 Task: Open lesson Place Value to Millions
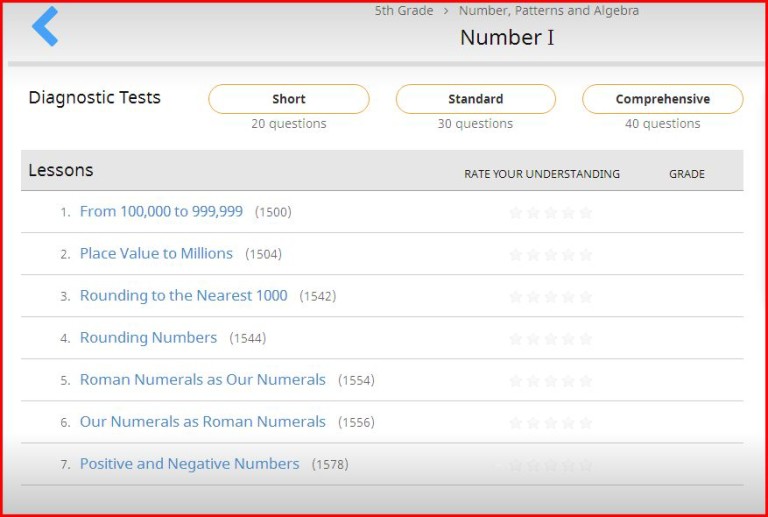pos(156,254)
